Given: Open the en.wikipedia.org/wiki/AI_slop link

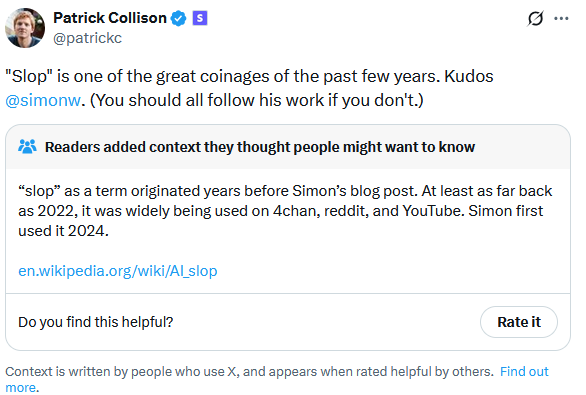Looking at the screenshot, I should point(118,271).
